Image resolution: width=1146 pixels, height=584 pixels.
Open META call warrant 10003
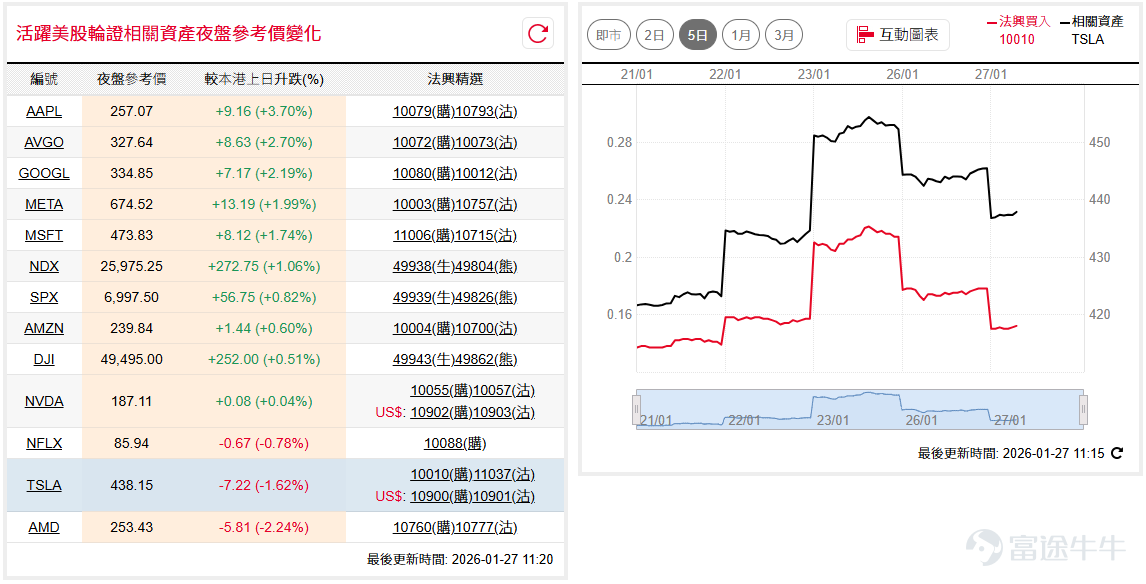(x=423, y=205)
